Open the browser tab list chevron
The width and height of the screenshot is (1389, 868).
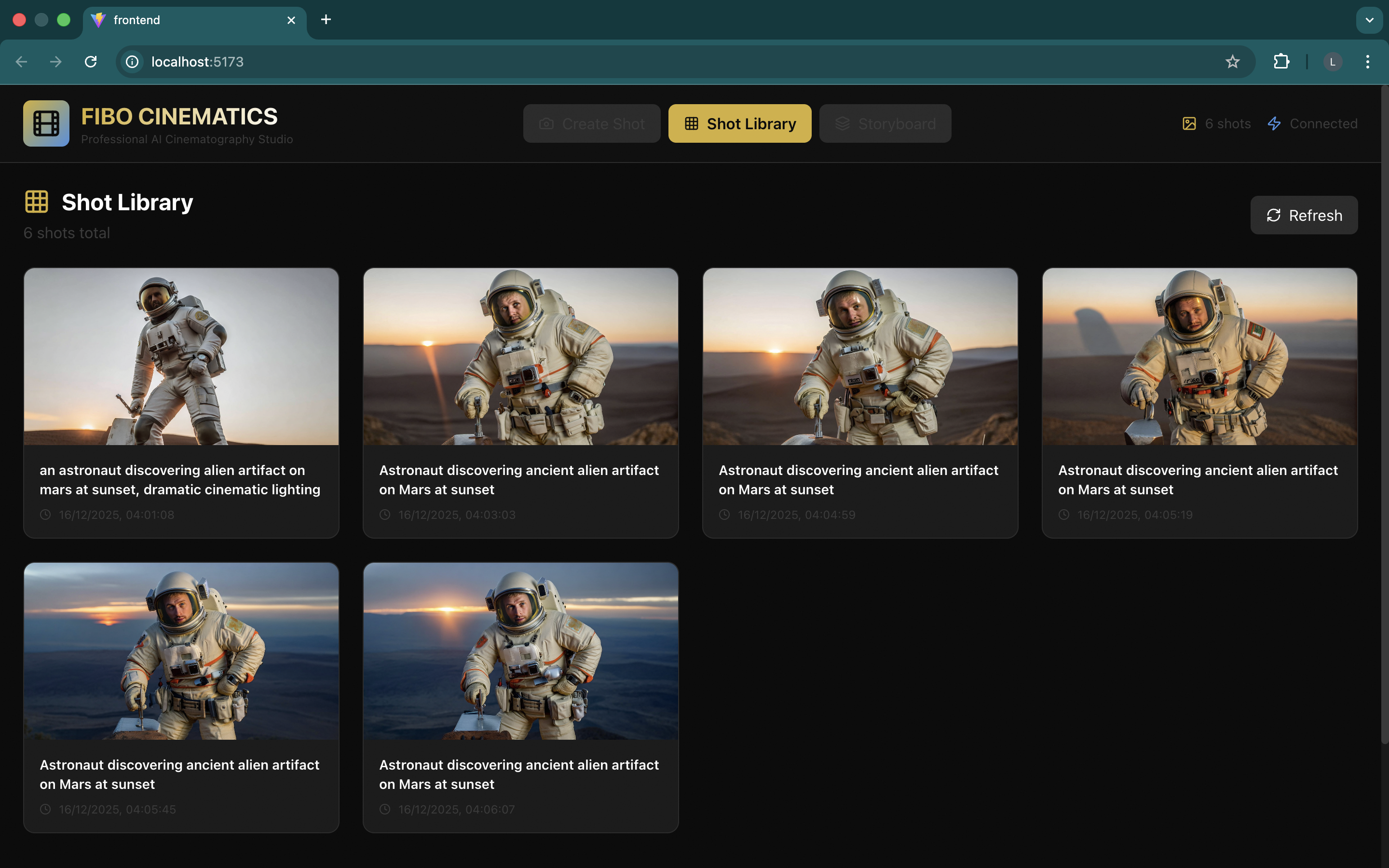[x=1370, y=19]
